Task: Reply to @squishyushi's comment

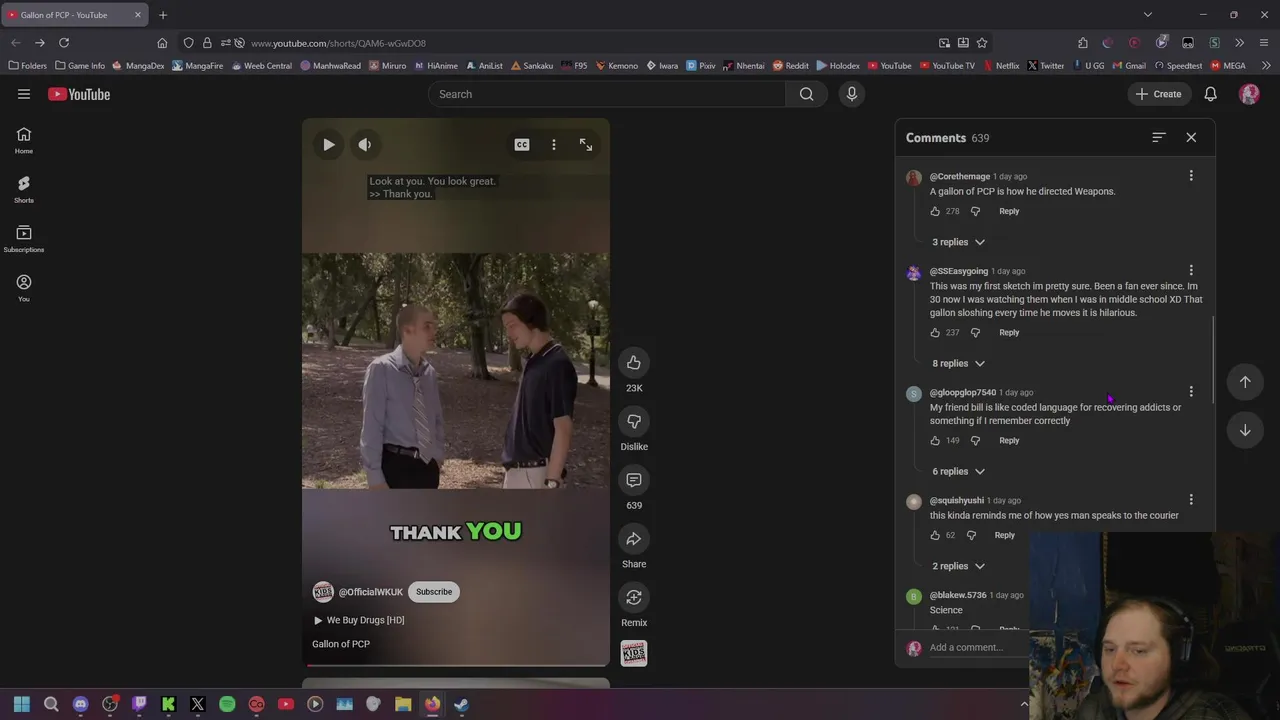Action: (x=1004, y=535)
